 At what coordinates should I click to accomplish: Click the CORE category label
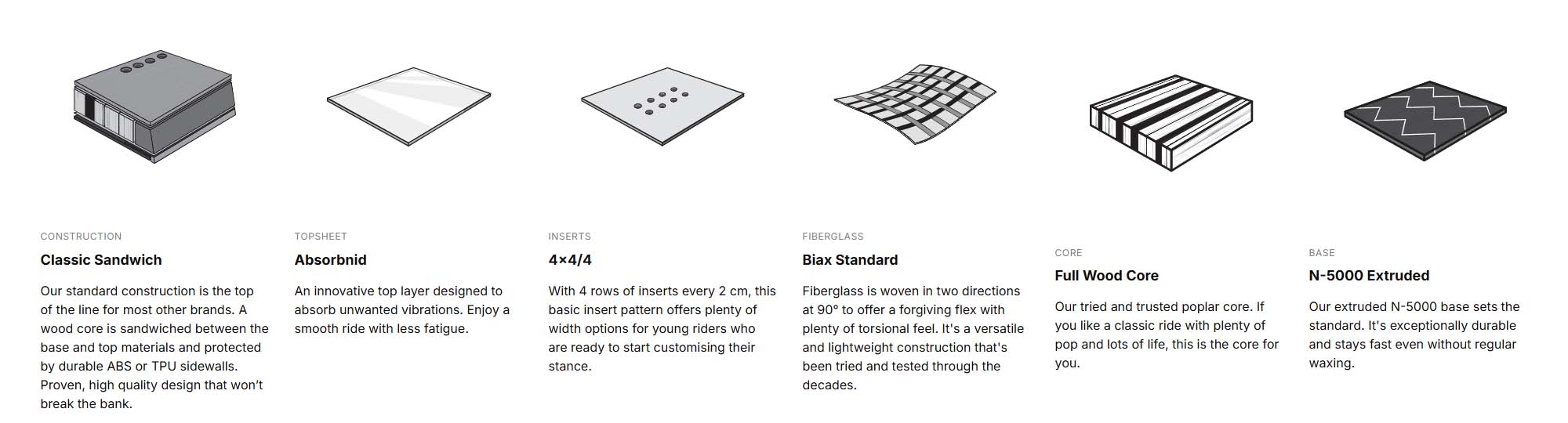point(1069,253)
